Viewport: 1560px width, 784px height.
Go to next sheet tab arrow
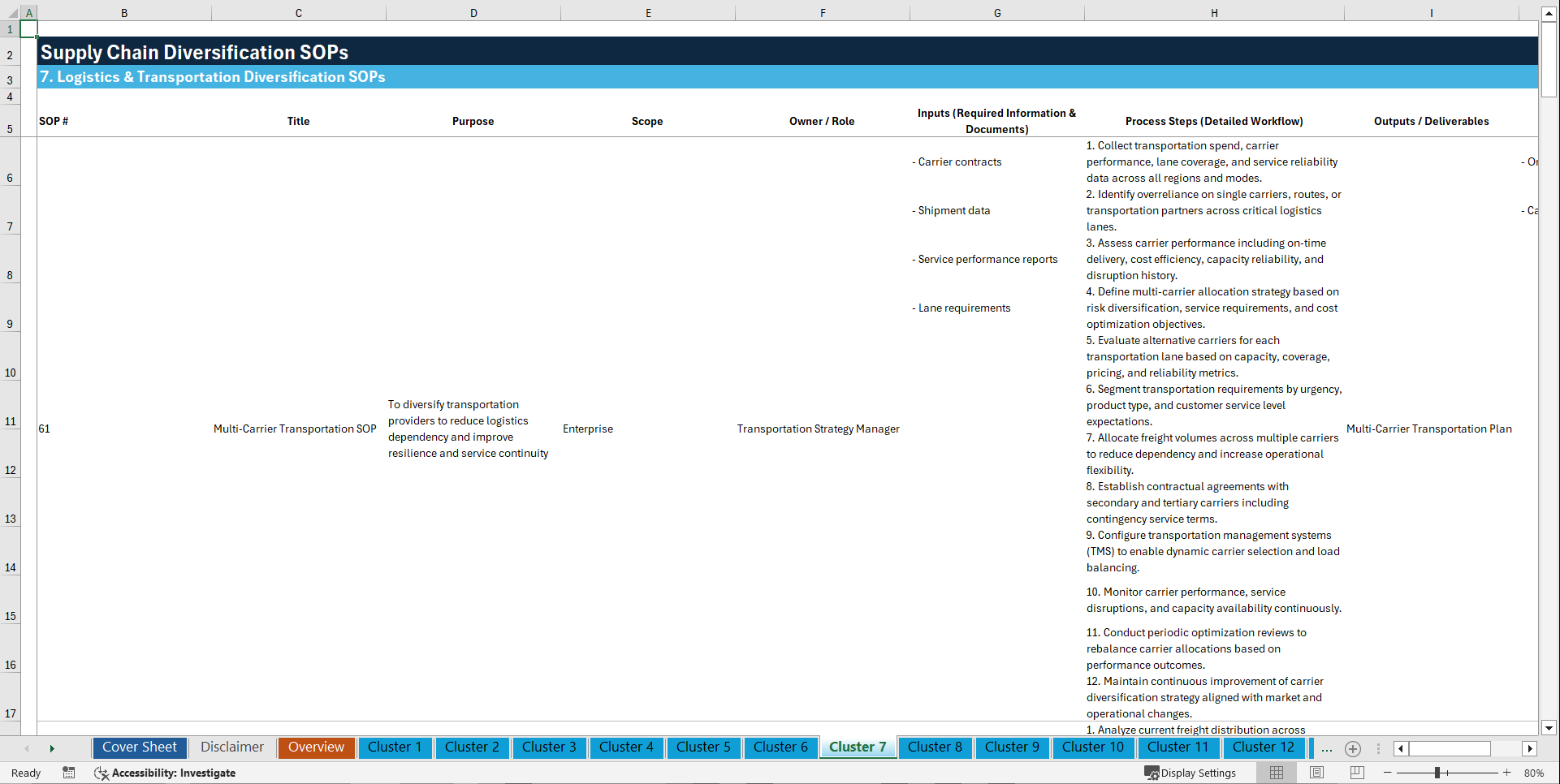click(52, 748)
